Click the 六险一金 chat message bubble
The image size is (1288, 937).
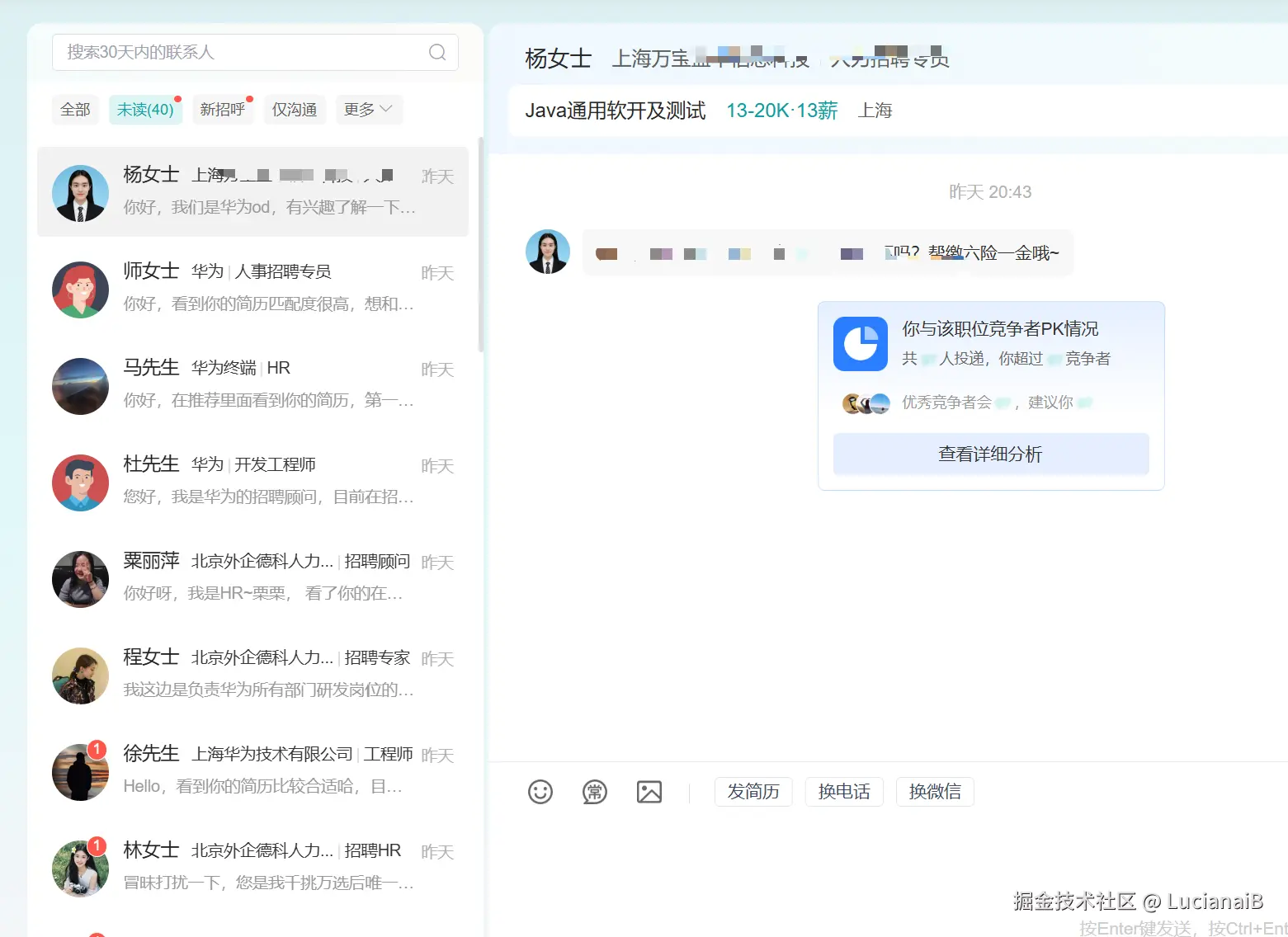[x=828, y=253]
